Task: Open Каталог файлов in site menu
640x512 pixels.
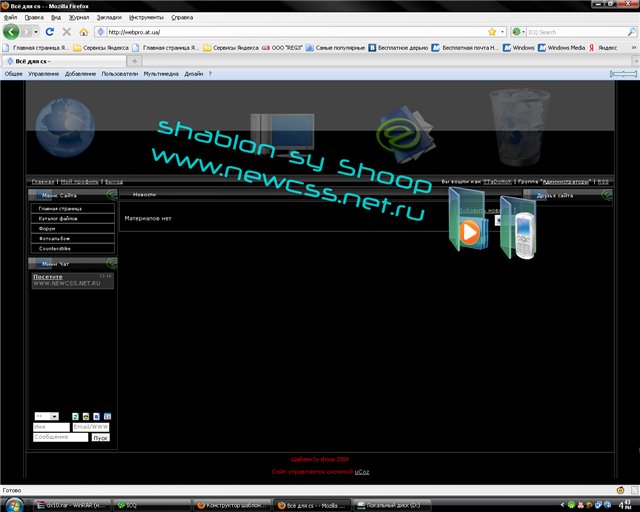Action: point(73,218)
